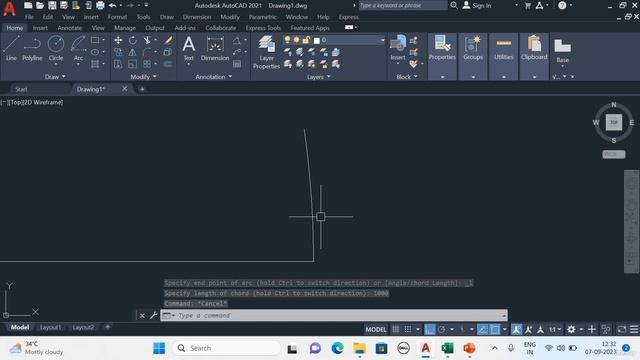Image resolution: width=640 pixels, height=360 pixels.
Task: Activate the Circle tool
Action: pyautogui.click(x=56, y=48)
